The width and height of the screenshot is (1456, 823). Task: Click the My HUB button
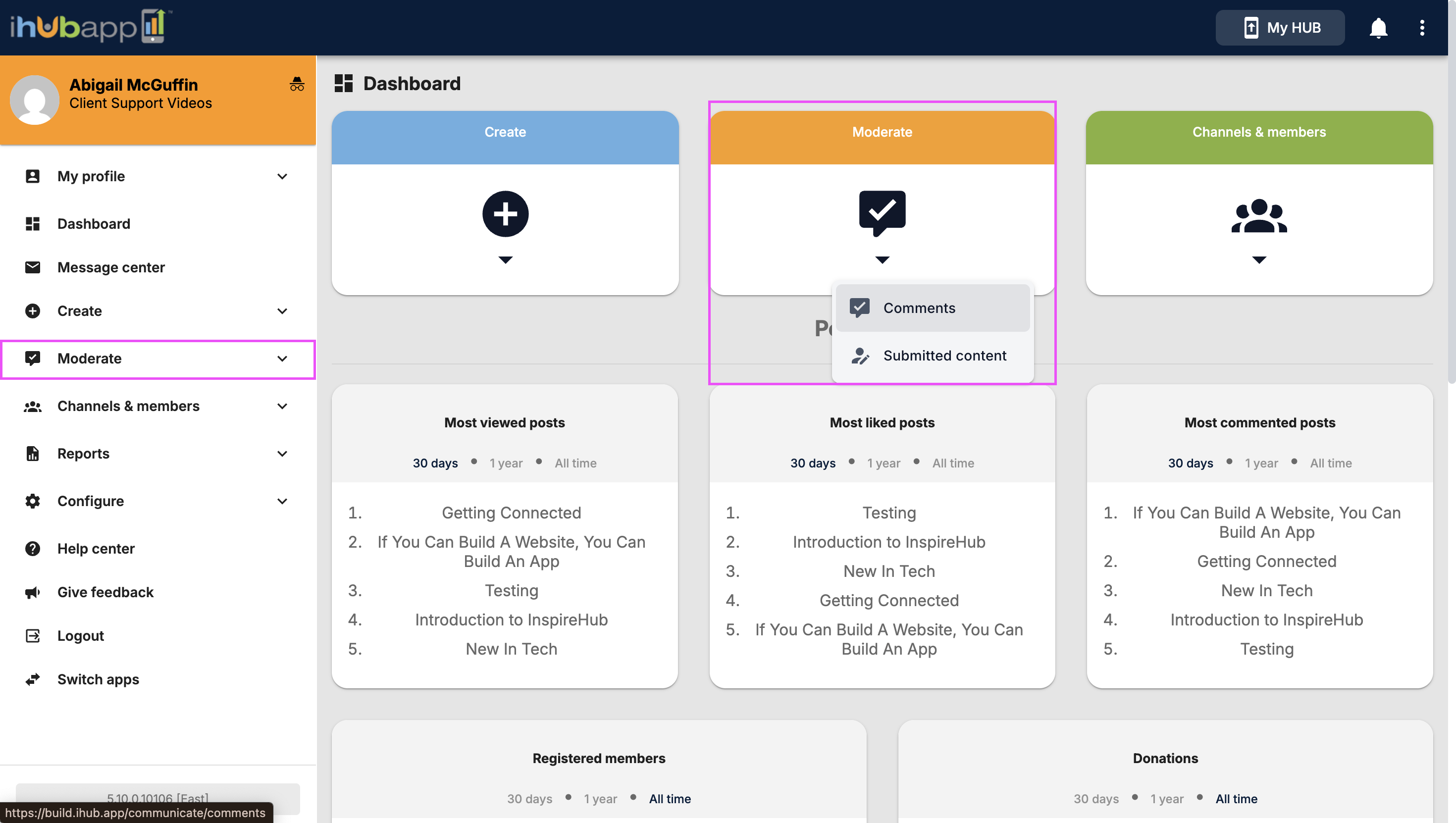[1279, 27]
